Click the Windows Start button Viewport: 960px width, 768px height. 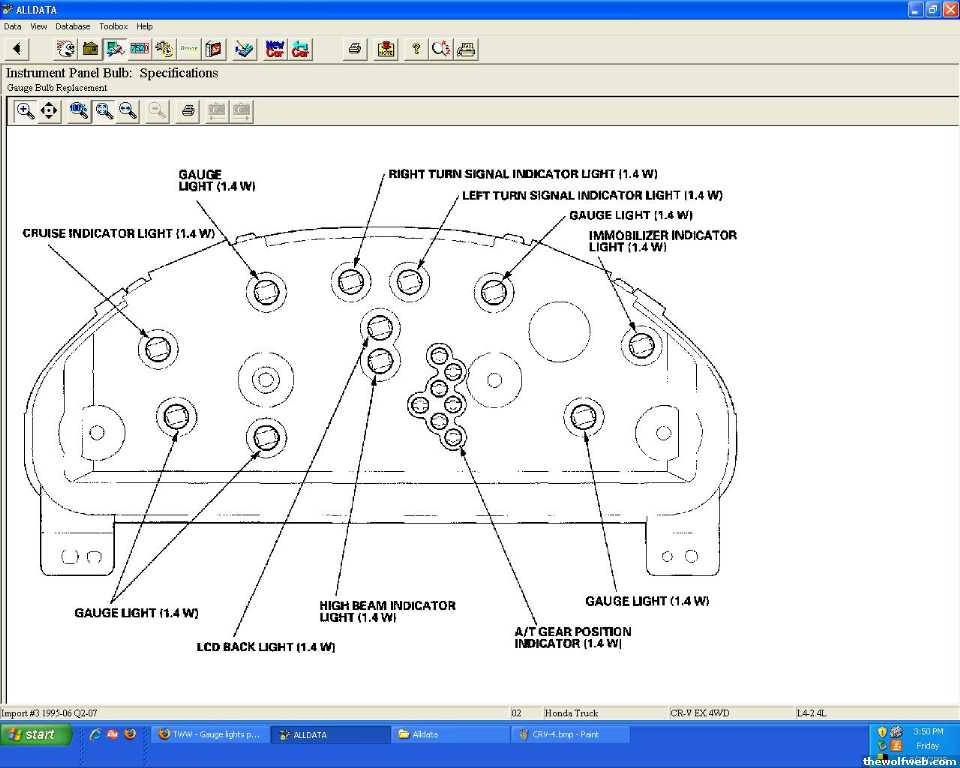pos(34,734)
